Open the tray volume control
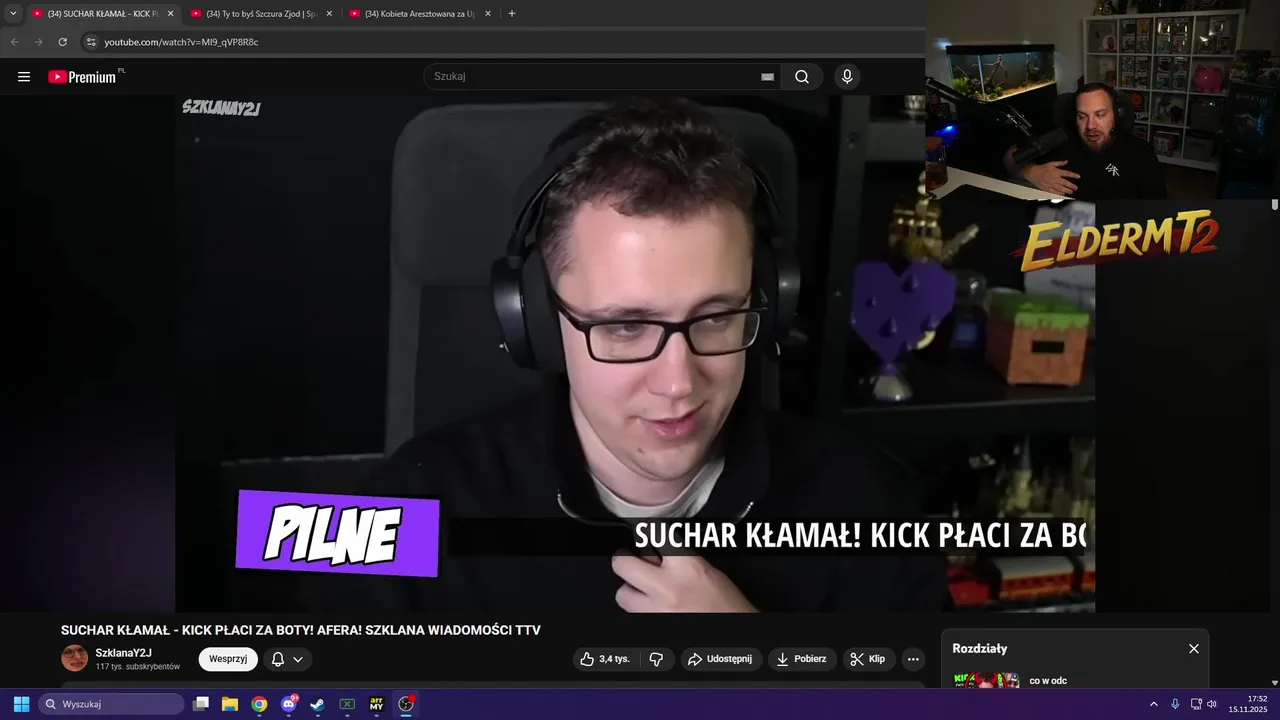1280x720 pixels. coord(1212,704)
